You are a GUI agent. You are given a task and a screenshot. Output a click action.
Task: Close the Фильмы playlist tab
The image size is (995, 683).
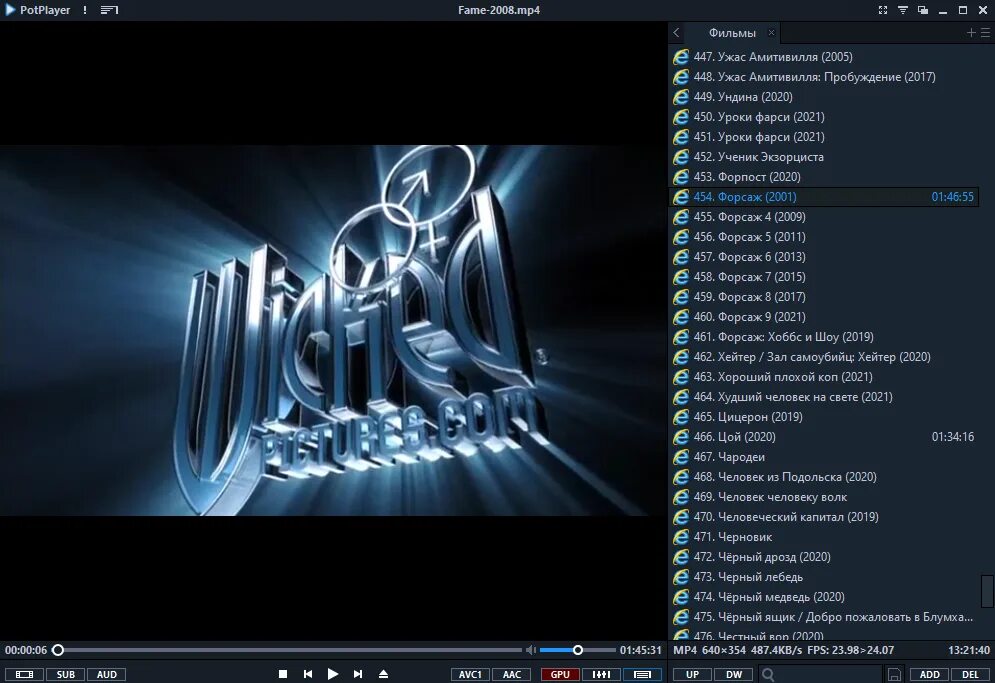[771, 32]
